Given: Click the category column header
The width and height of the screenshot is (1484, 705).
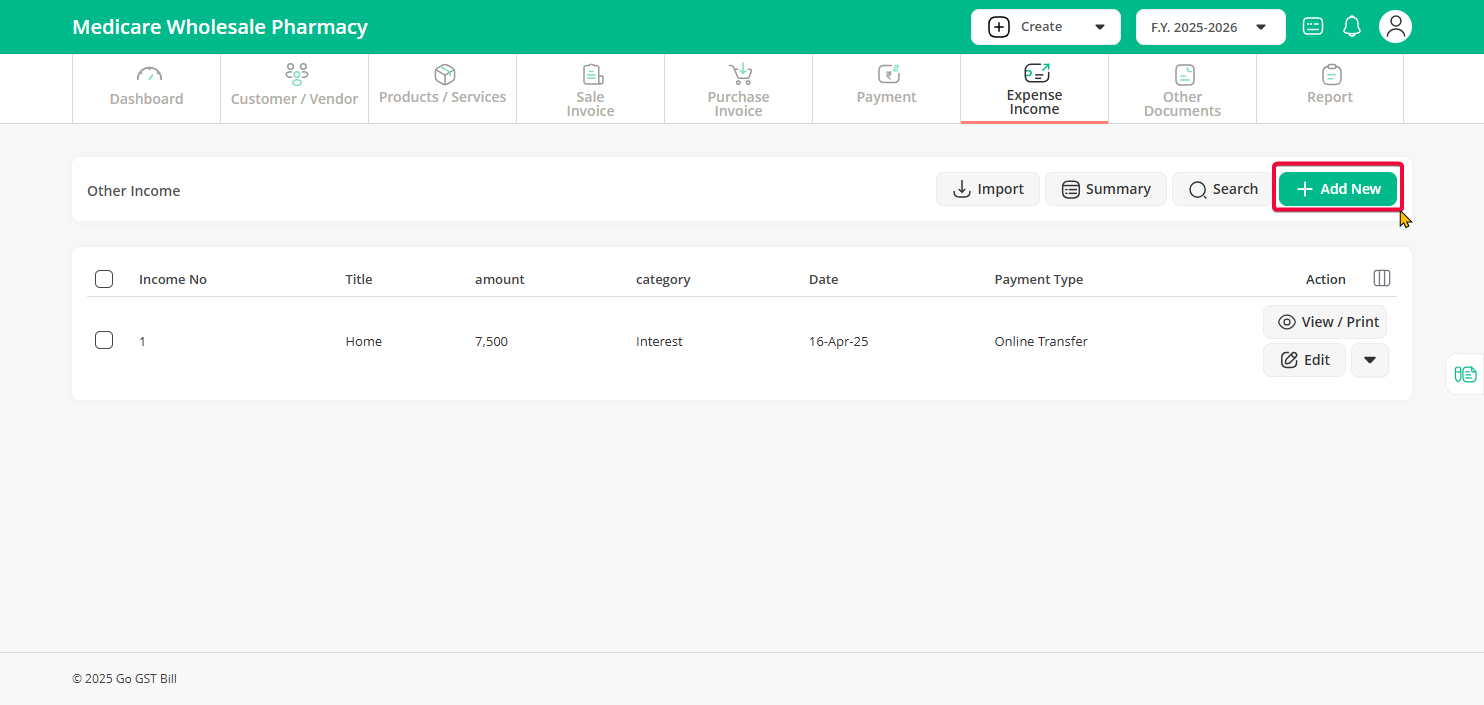Looking at the screenshot, I should click(663, 279).
